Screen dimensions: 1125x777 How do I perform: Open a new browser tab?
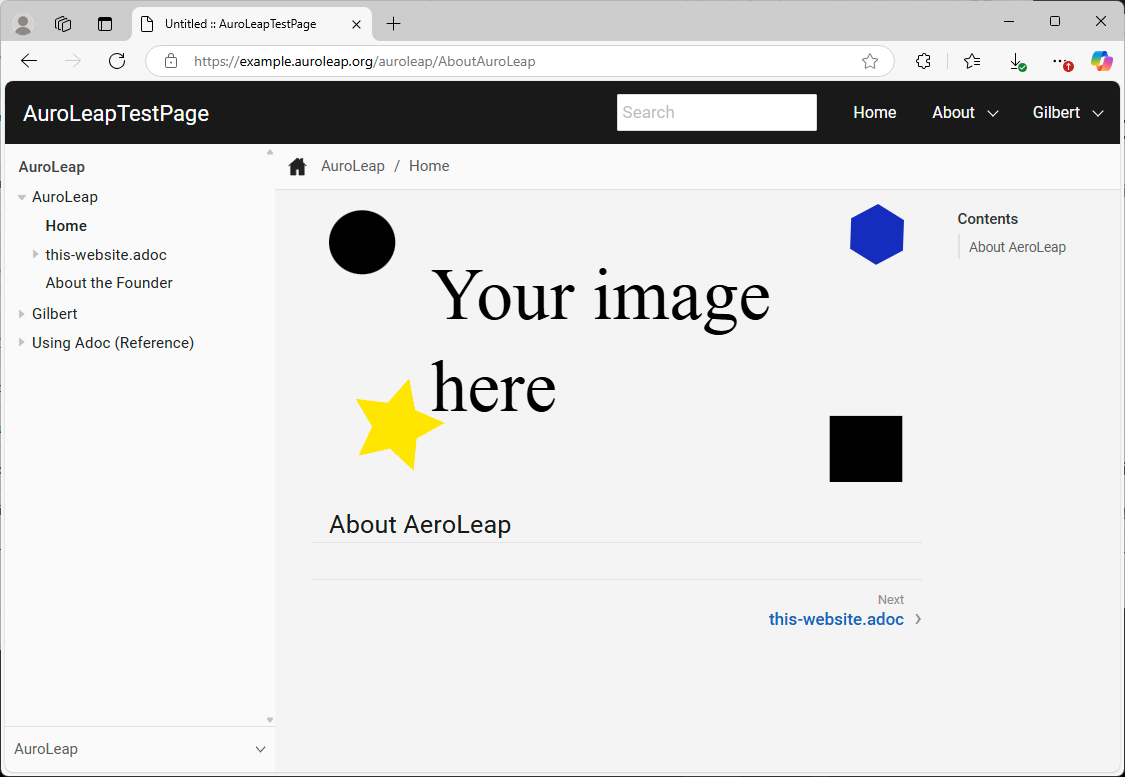point(394,24)
